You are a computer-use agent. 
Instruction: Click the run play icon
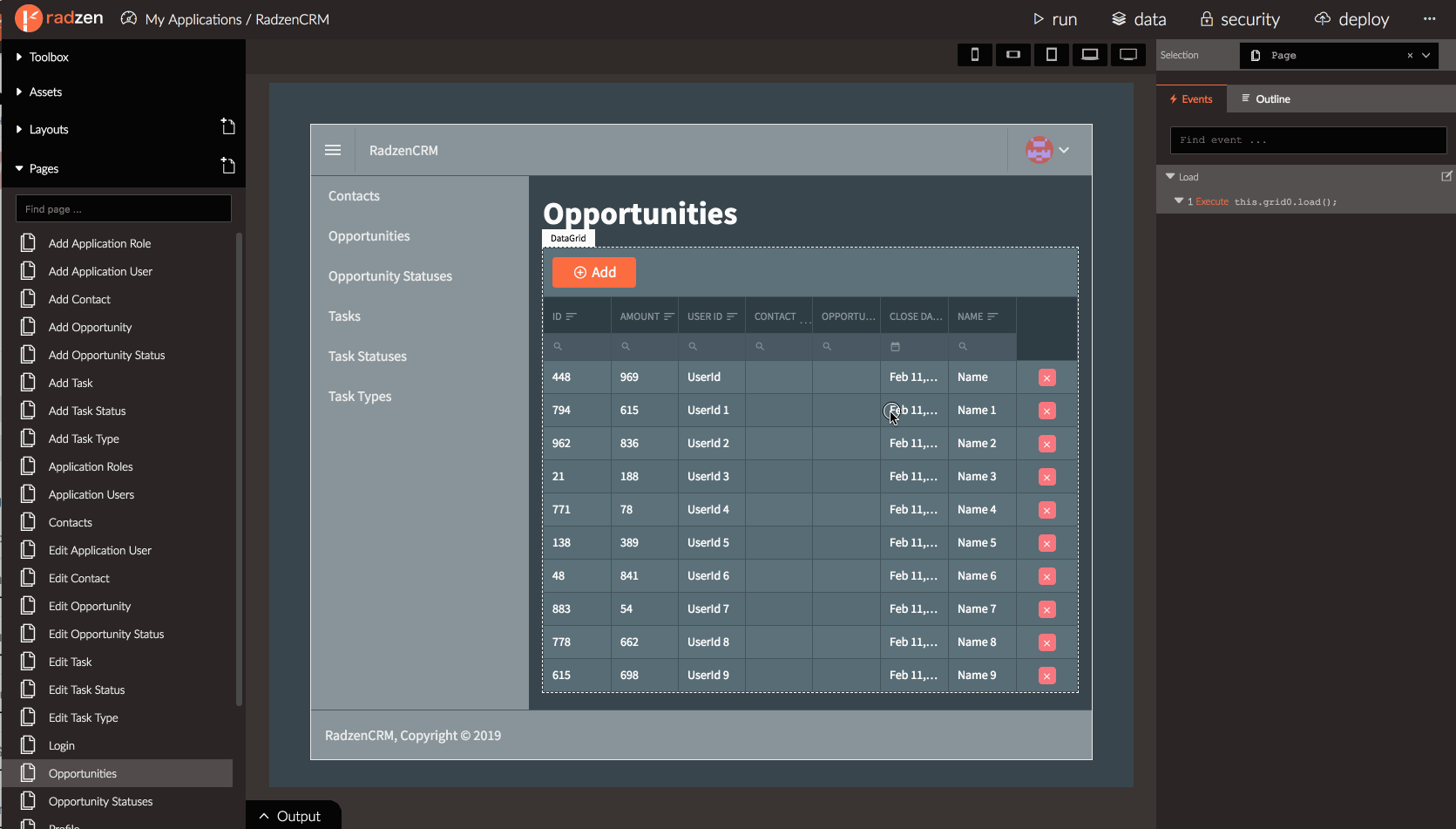coord(1039,19)
